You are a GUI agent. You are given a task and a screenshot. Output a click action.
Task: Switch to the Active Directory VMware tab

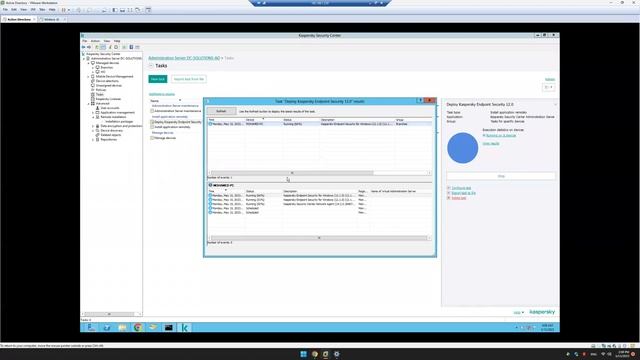pos(19,19)
